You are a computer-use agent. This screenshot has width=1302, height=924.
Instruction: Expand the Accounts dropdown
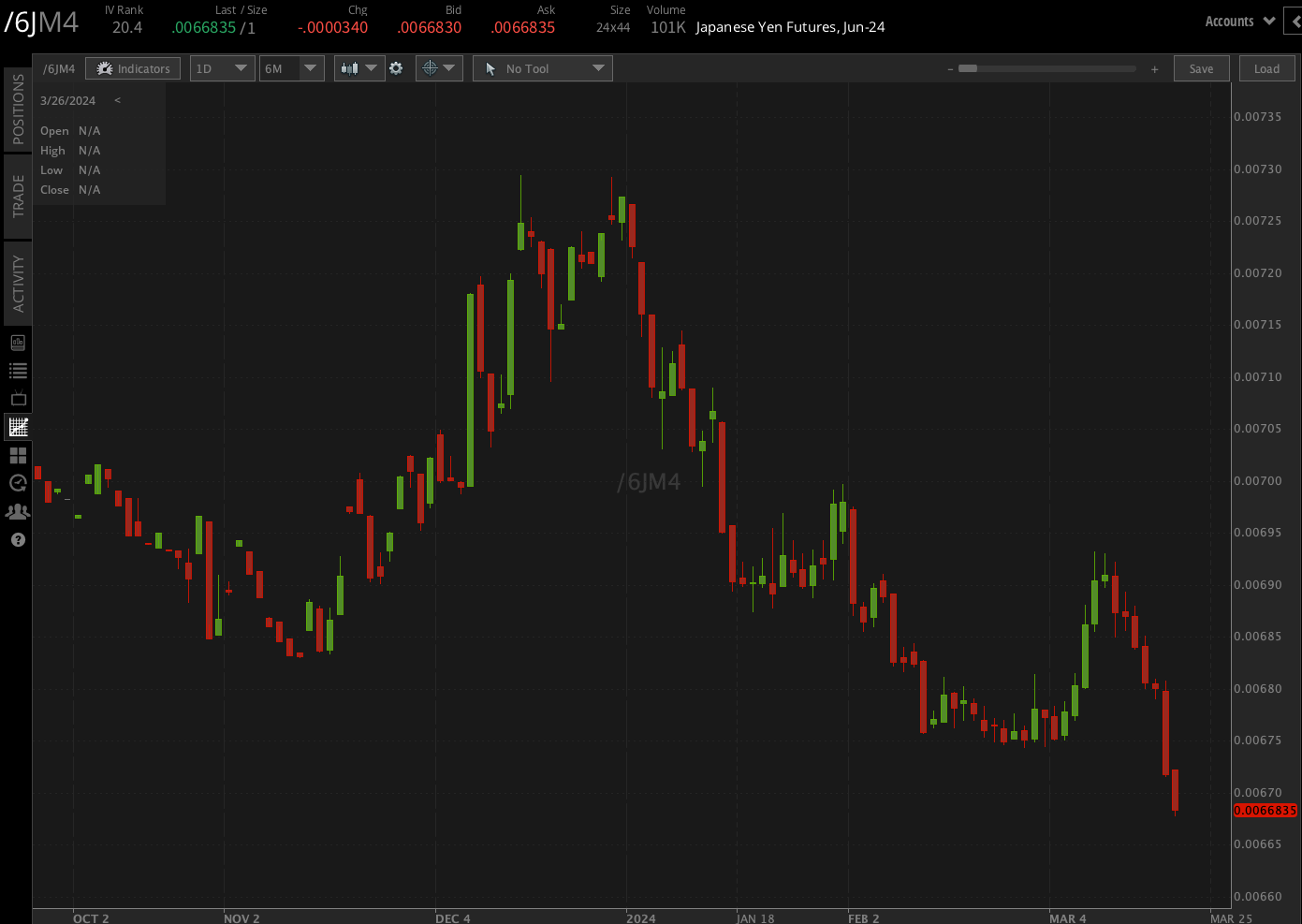pyautogui.click(x=1239, y=22)
